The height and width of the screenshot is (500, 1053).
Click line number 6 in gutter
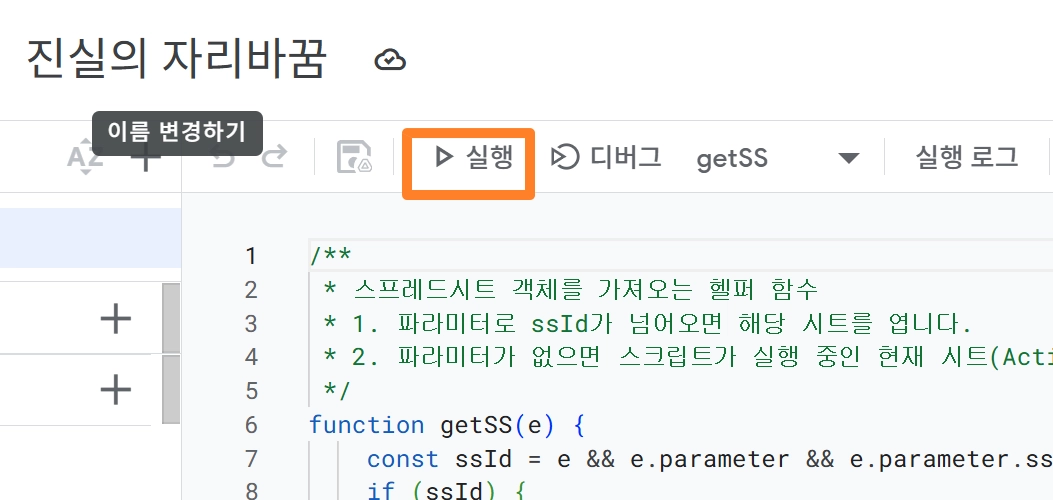pos(251,425)
